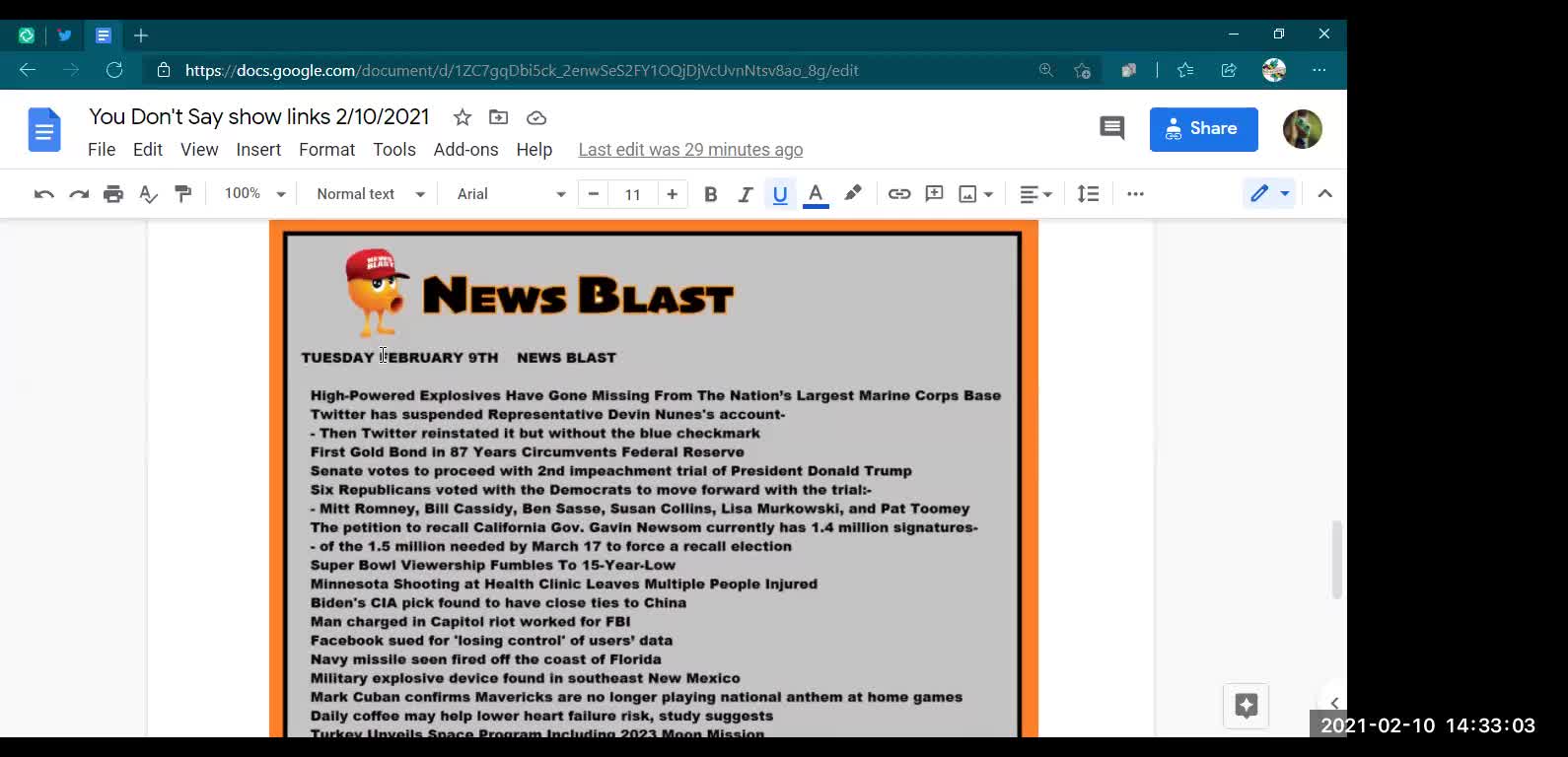Print the document with printer icon

[x=113, y=194]
